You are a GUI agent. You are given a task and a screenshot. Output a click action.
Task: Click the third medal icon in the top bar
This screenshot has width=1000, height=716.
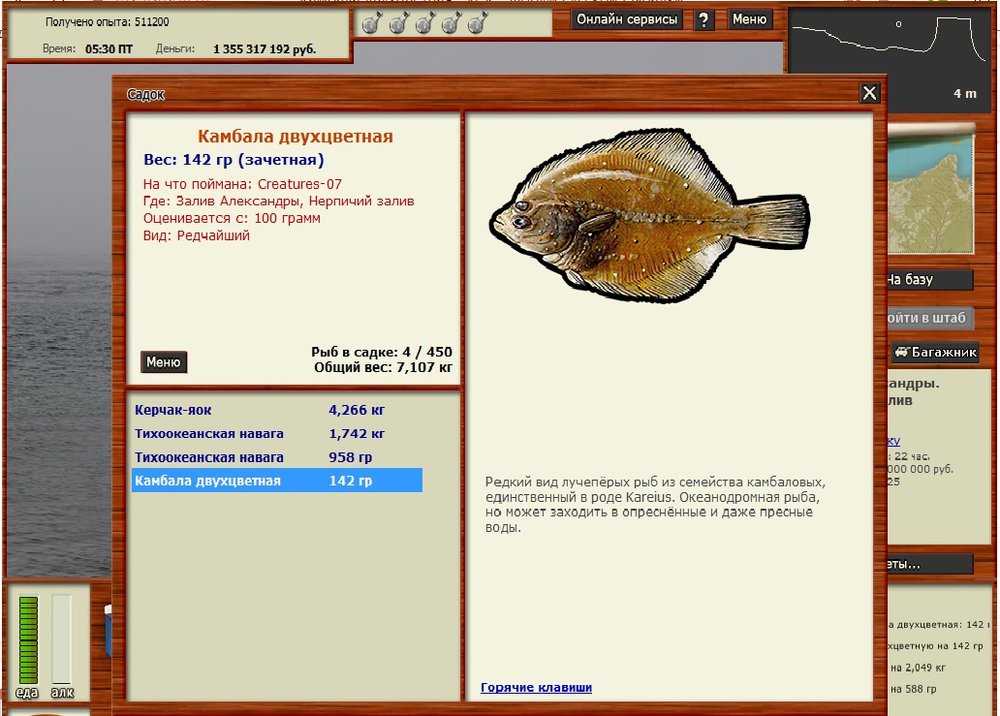(x=423, y=22)
